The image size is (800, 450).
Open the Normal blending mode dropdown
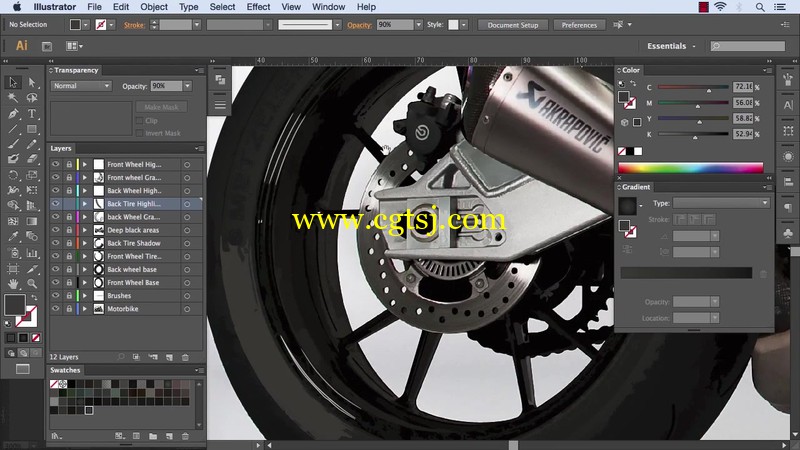(x=81, y=86)
